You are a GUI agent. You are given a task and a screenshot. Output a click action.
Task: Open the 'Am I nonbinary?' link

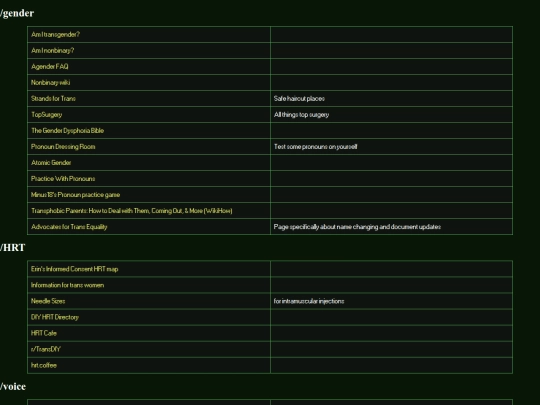point(53,51)
